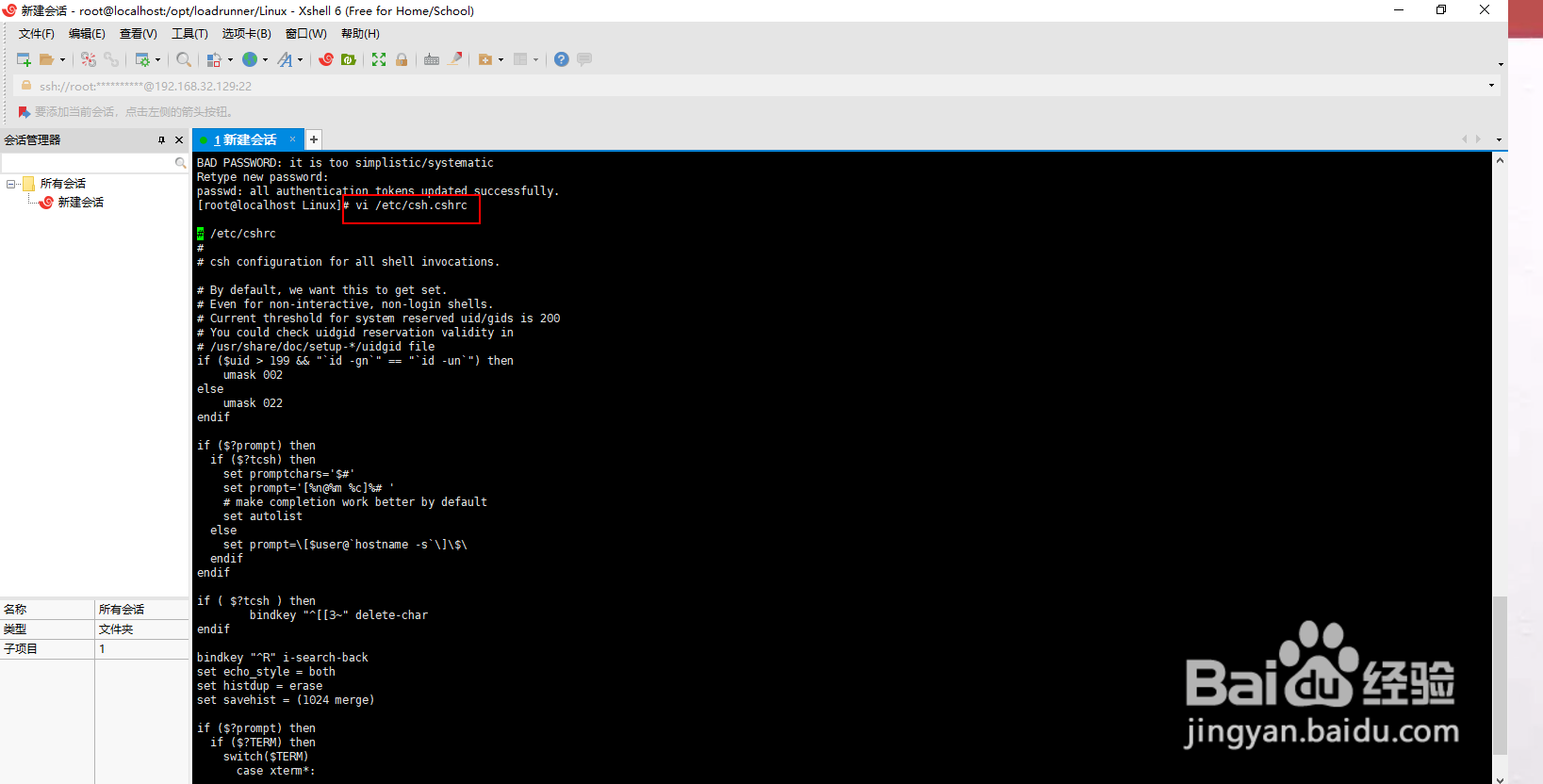Screen dimensions: 1543x784
Task: Open session Properties gear icon
Action: coord(142,59)
